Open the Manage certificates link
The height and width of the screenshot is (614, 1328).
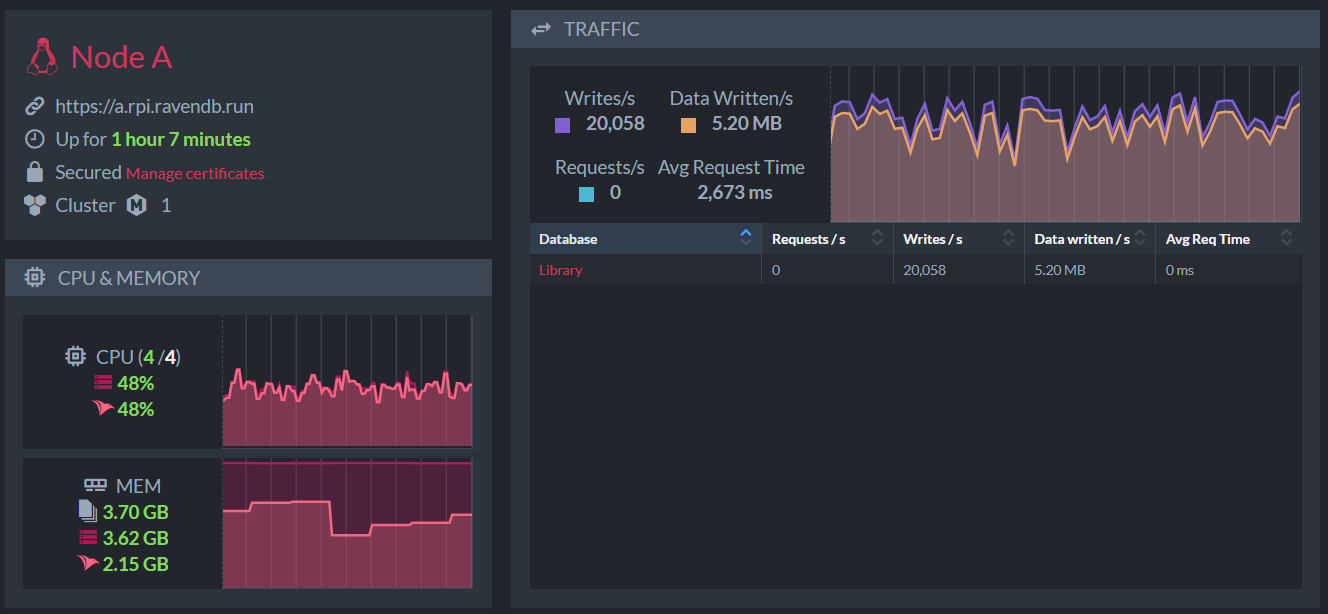(195, 173)
